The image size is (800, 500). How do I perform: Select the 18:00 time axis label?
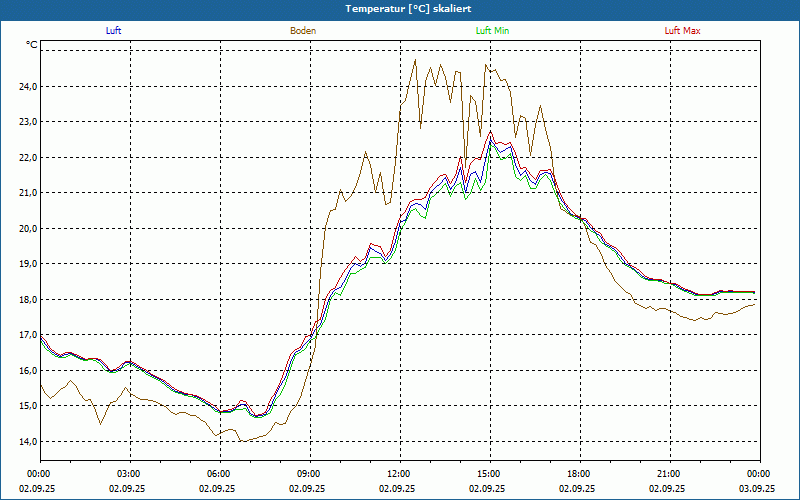coord(579,474)
